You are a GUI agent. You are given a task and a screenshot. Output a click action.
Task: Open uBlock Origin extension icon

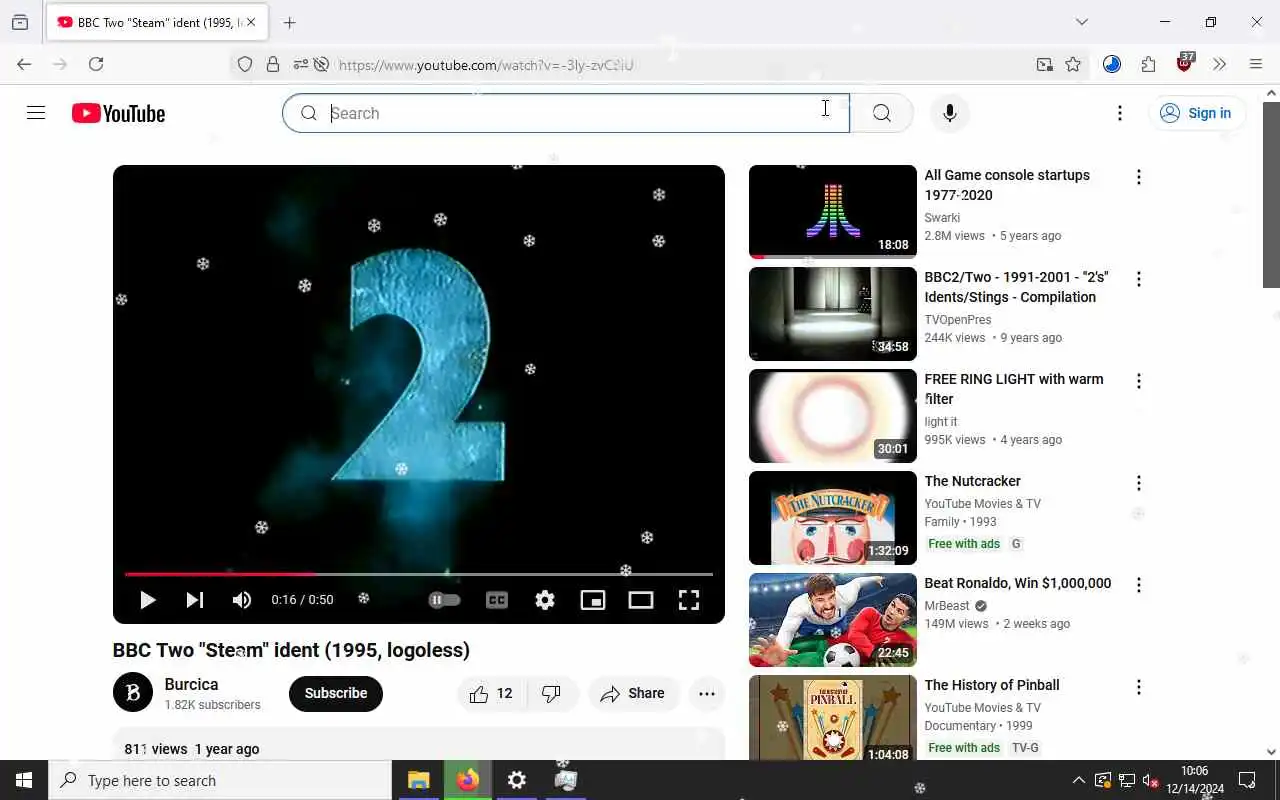(1185, 63)
